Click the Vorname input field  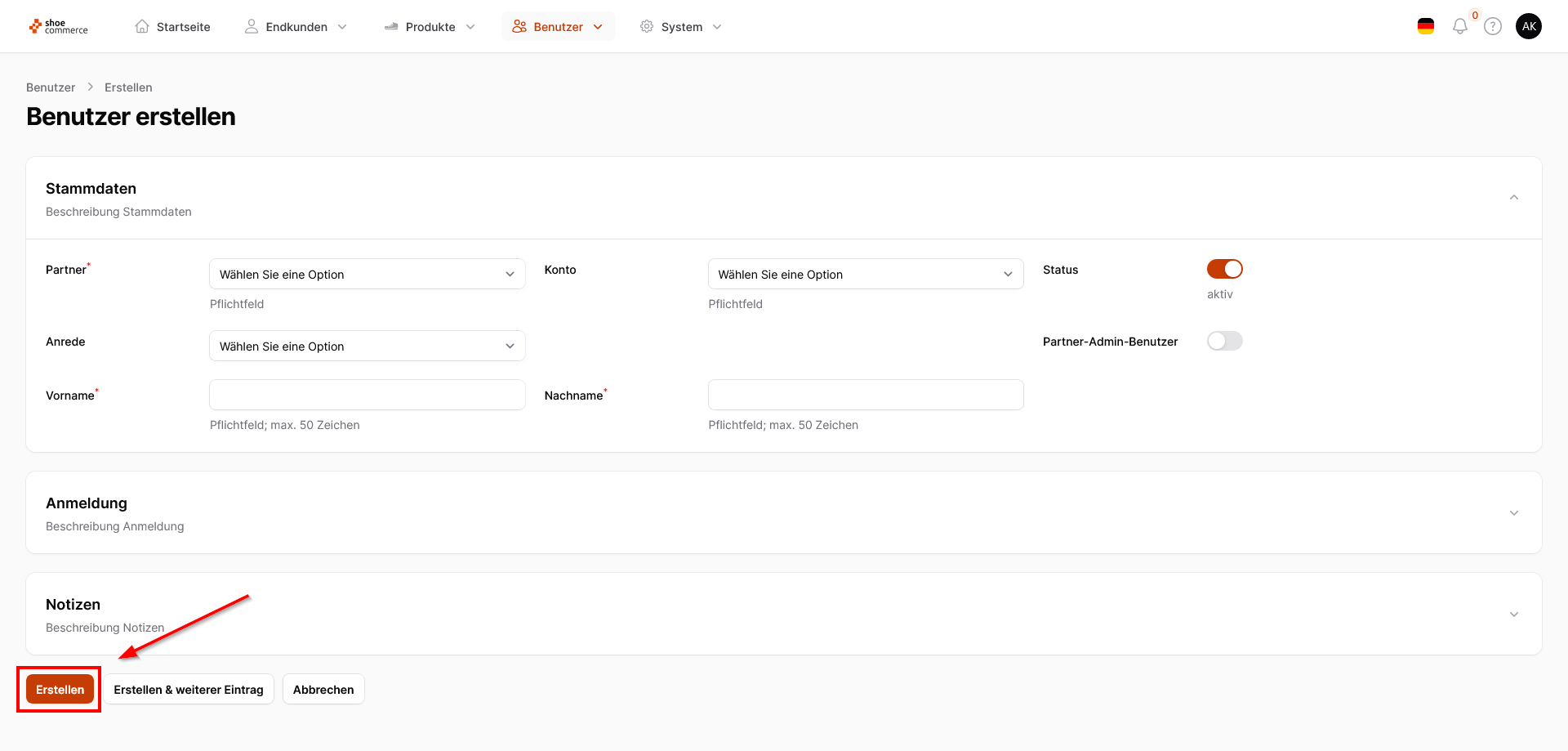pyautogui.click(x=367, y=395)
